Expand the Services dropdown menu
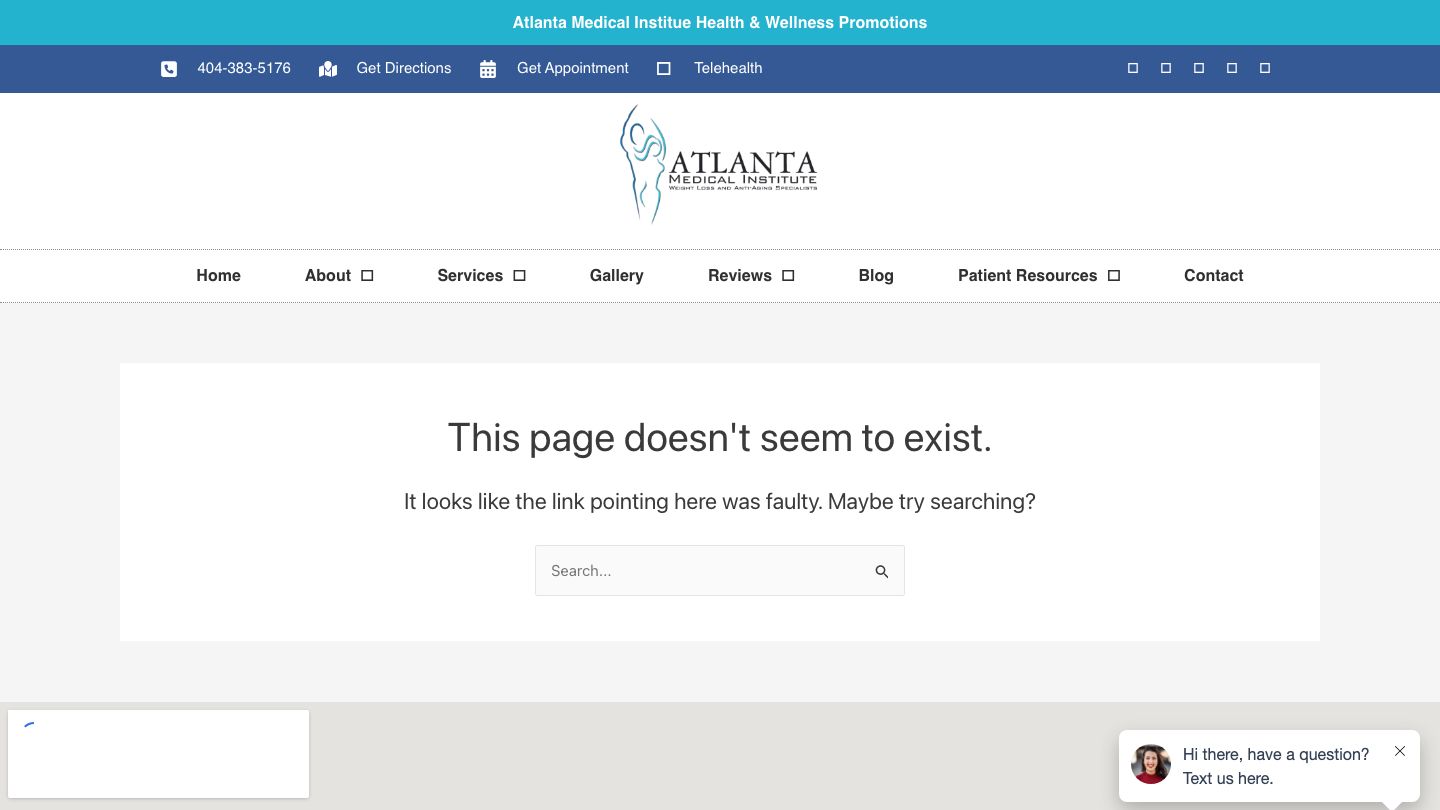 point(518,275)
